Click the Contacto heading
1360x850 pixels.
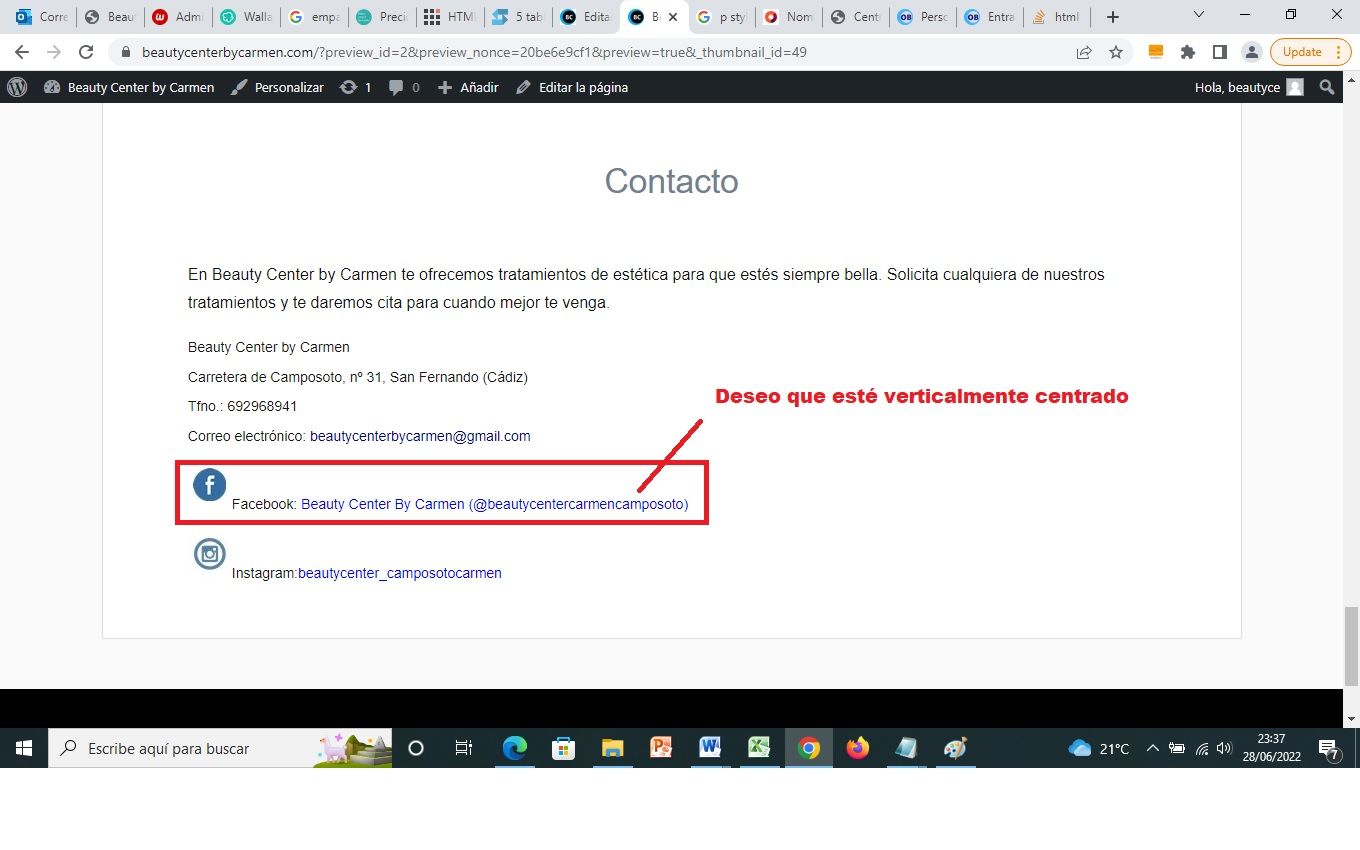671,181
